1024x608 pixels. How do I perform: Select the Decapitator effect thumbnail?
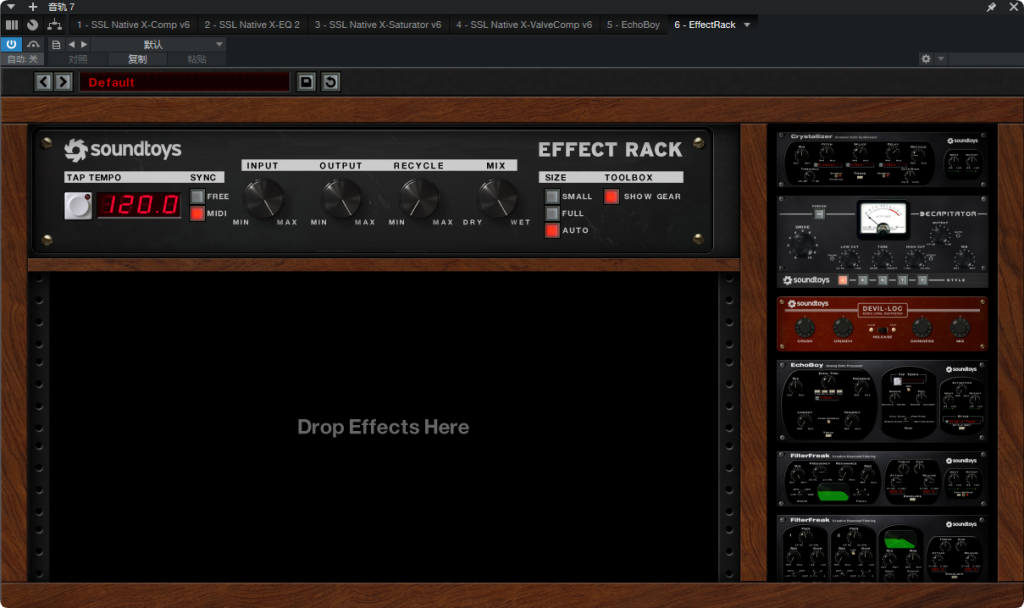pos(882,242)
